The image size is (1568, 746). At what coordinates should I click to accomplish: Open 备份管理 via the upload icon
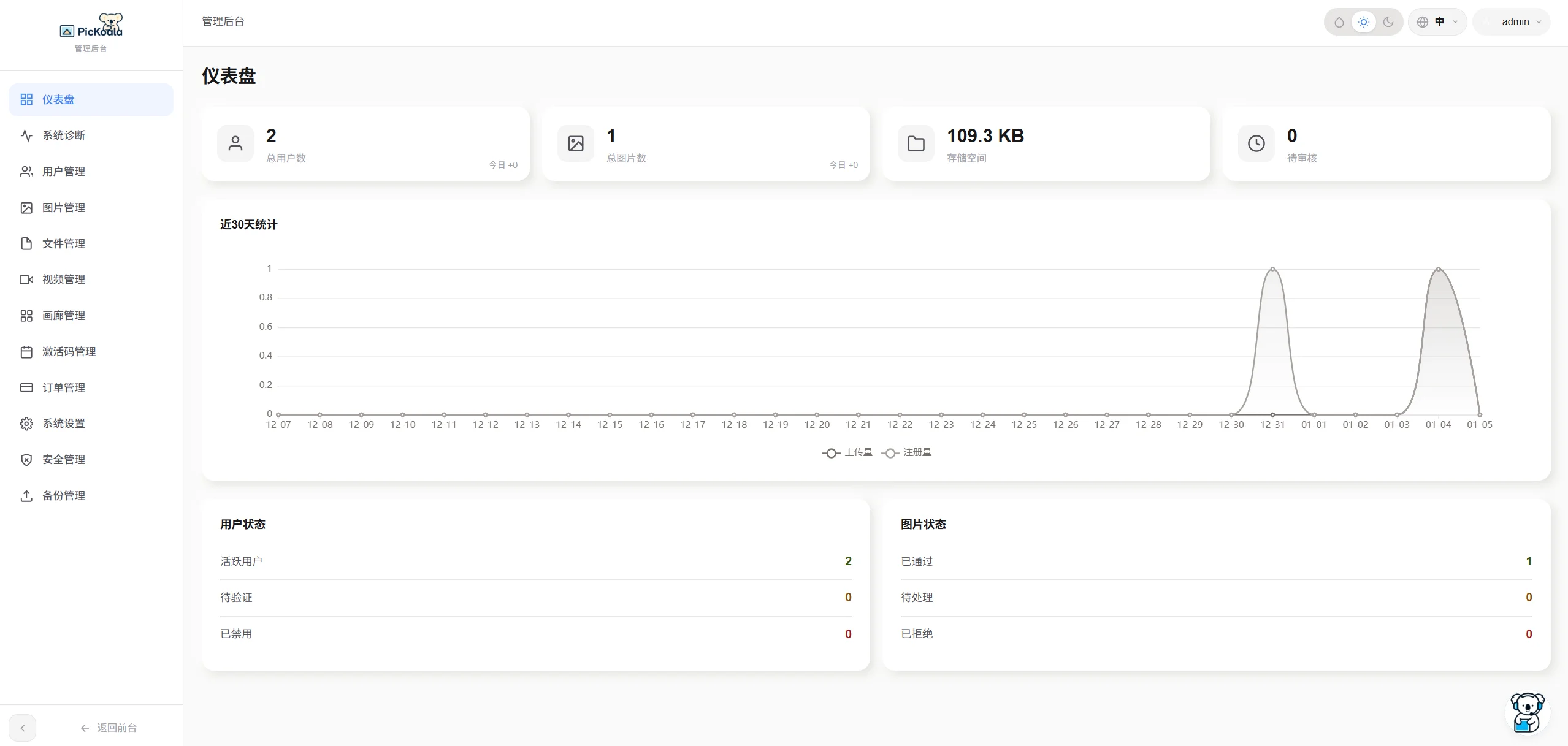[26, 495]
